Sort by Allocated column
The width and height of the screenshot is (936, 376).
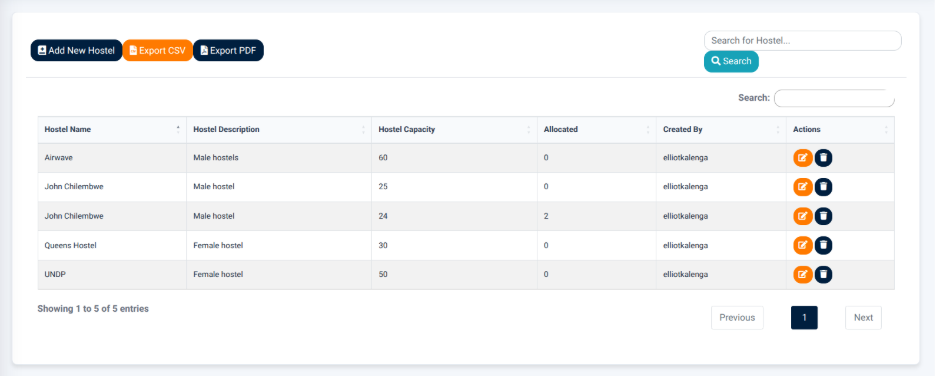point(597,130)
